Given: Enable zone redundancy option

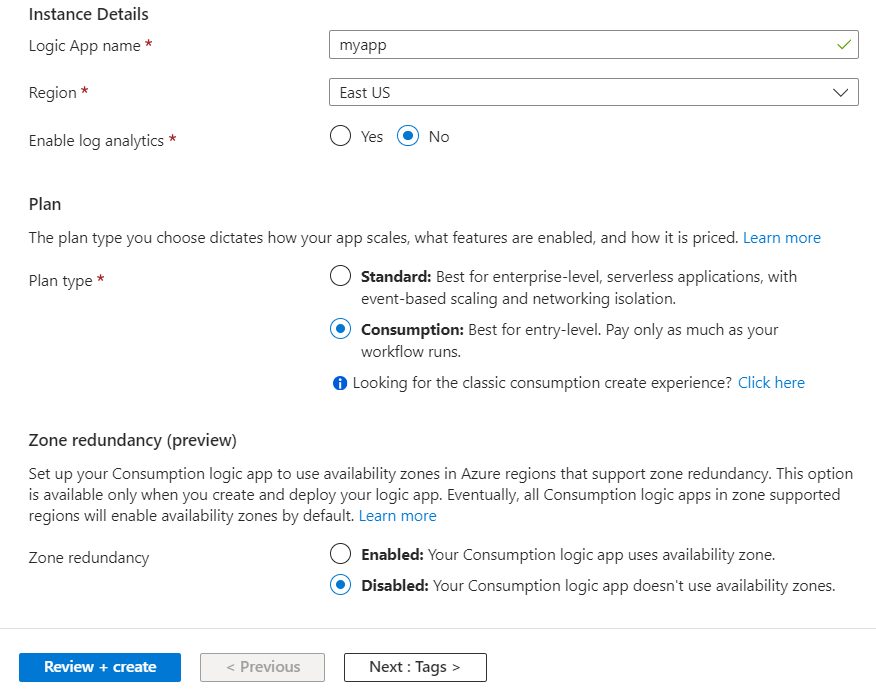Looking at the screenshot, I should 341,554.
